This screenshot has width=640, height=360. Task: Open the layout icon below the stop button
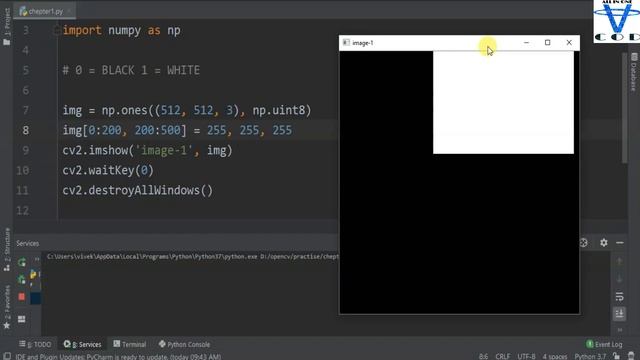coord(22,319)
